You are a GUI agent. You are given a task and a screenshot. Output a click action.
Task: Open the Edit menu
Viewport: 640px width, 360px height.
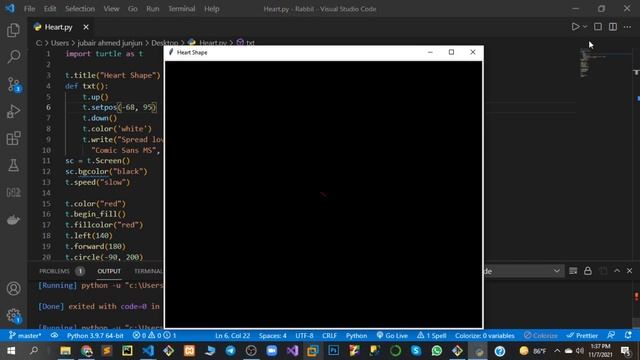click(x=50, y=9)
